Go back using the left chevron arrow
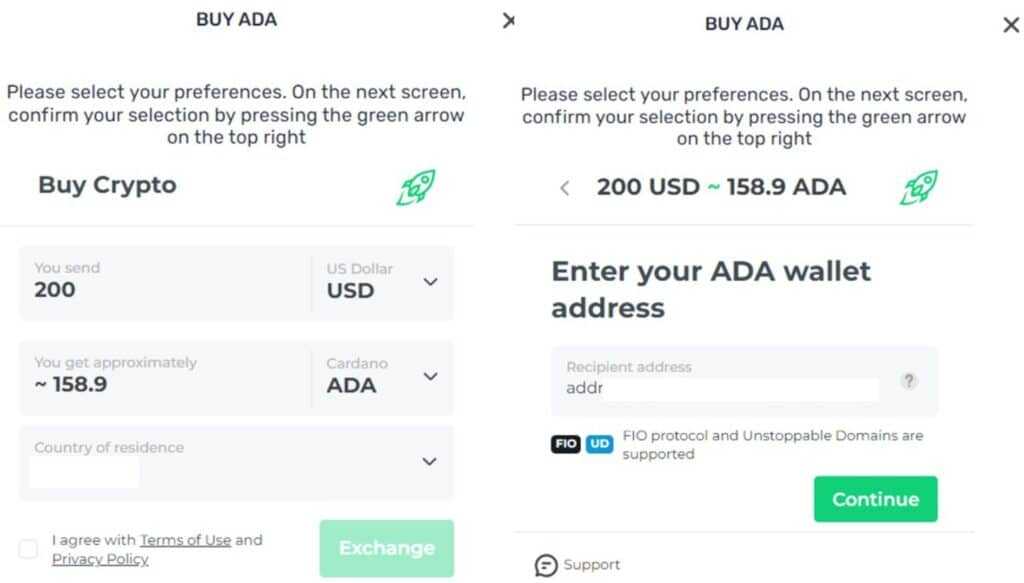1024x583 pixels. (x=565, y=188)
